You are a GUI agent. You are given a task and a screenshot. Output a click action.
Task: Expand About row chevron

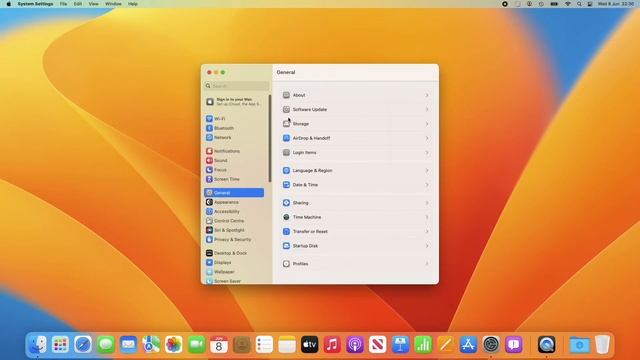427,95
